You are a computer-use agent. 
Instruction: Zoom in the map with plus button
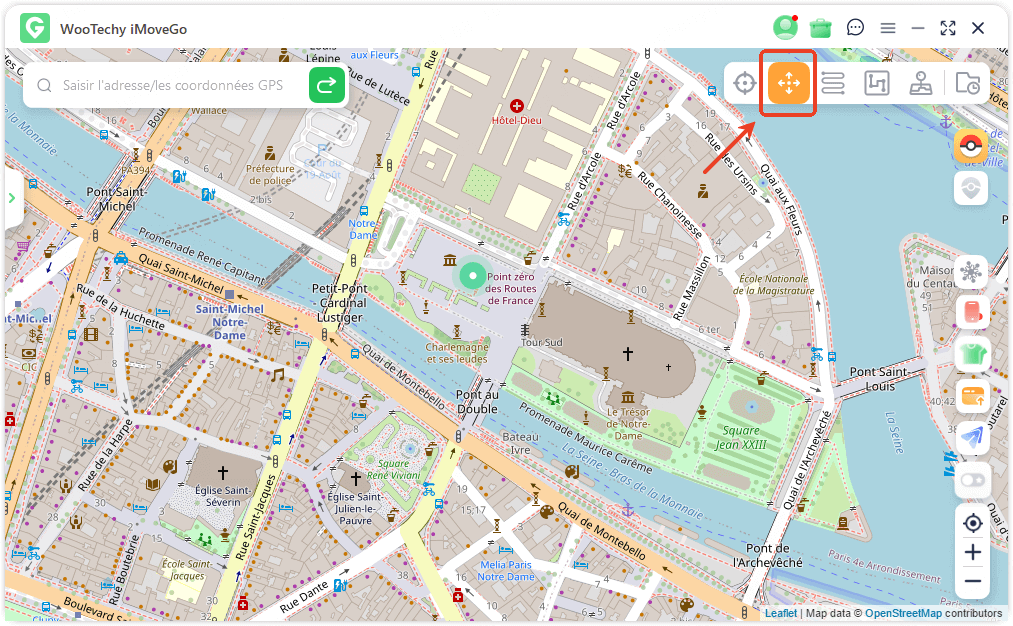coord(972,552)
